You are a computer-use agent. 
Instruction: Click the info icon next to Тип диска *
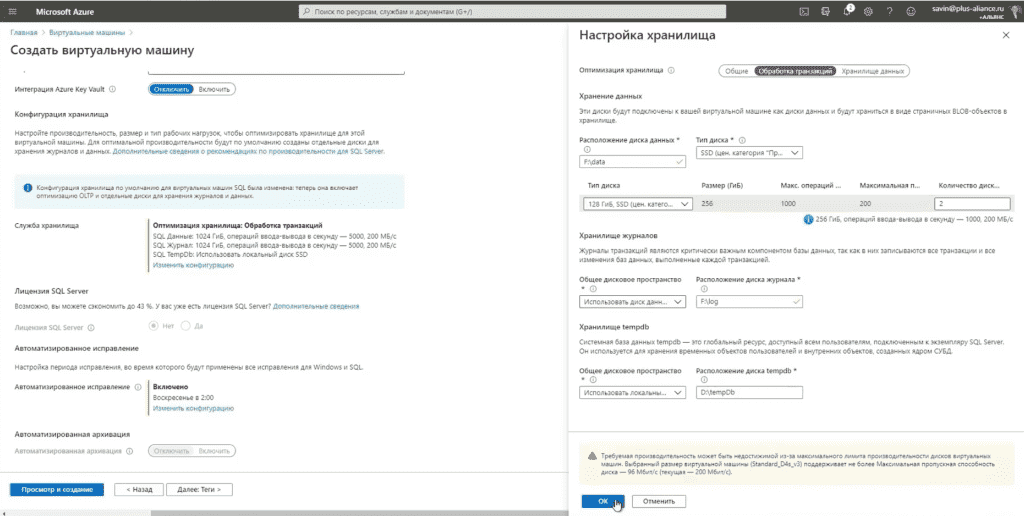pos(742,140)
